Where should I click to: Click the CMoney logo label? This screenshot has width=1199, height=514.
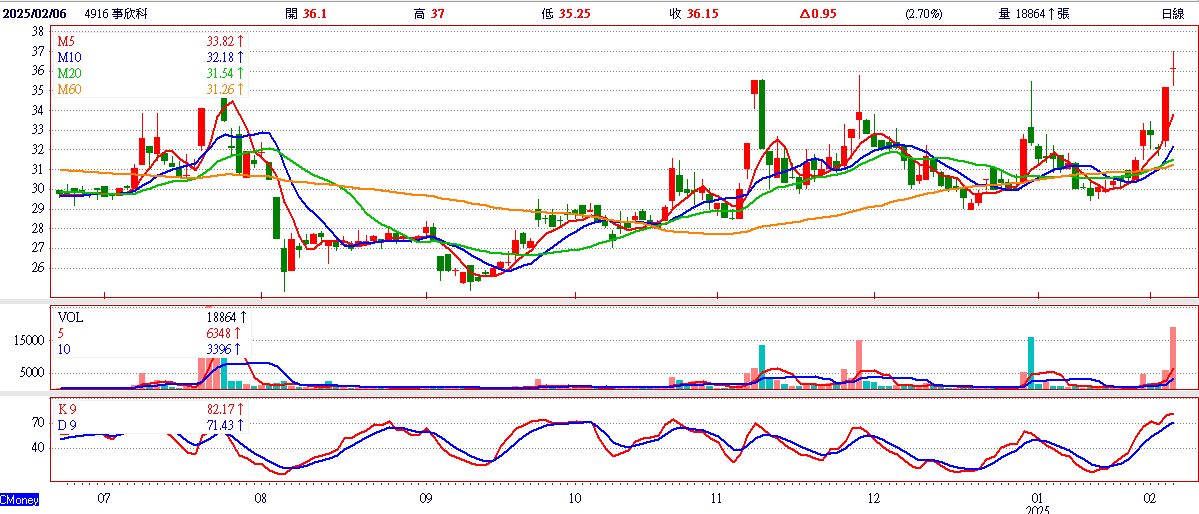(x=19, y=500)
